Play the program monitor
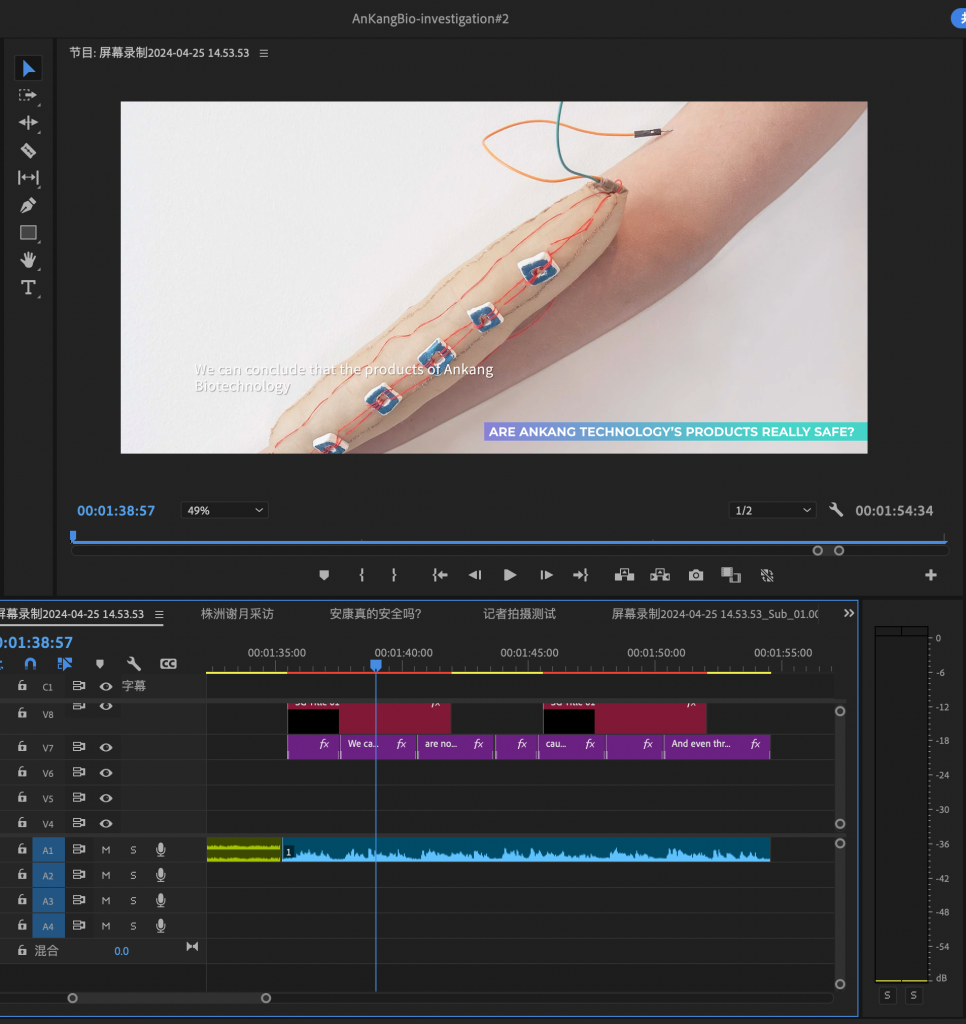This screenshot has width=966, height=1024. pos(510,575)
